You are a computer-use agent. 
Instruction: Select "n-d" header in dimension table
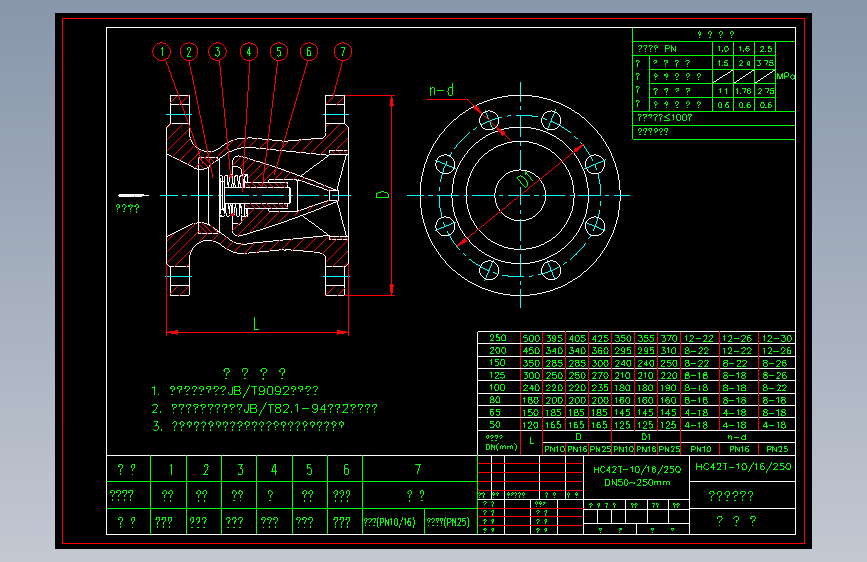pyautogui.click(x=737, y=437)
